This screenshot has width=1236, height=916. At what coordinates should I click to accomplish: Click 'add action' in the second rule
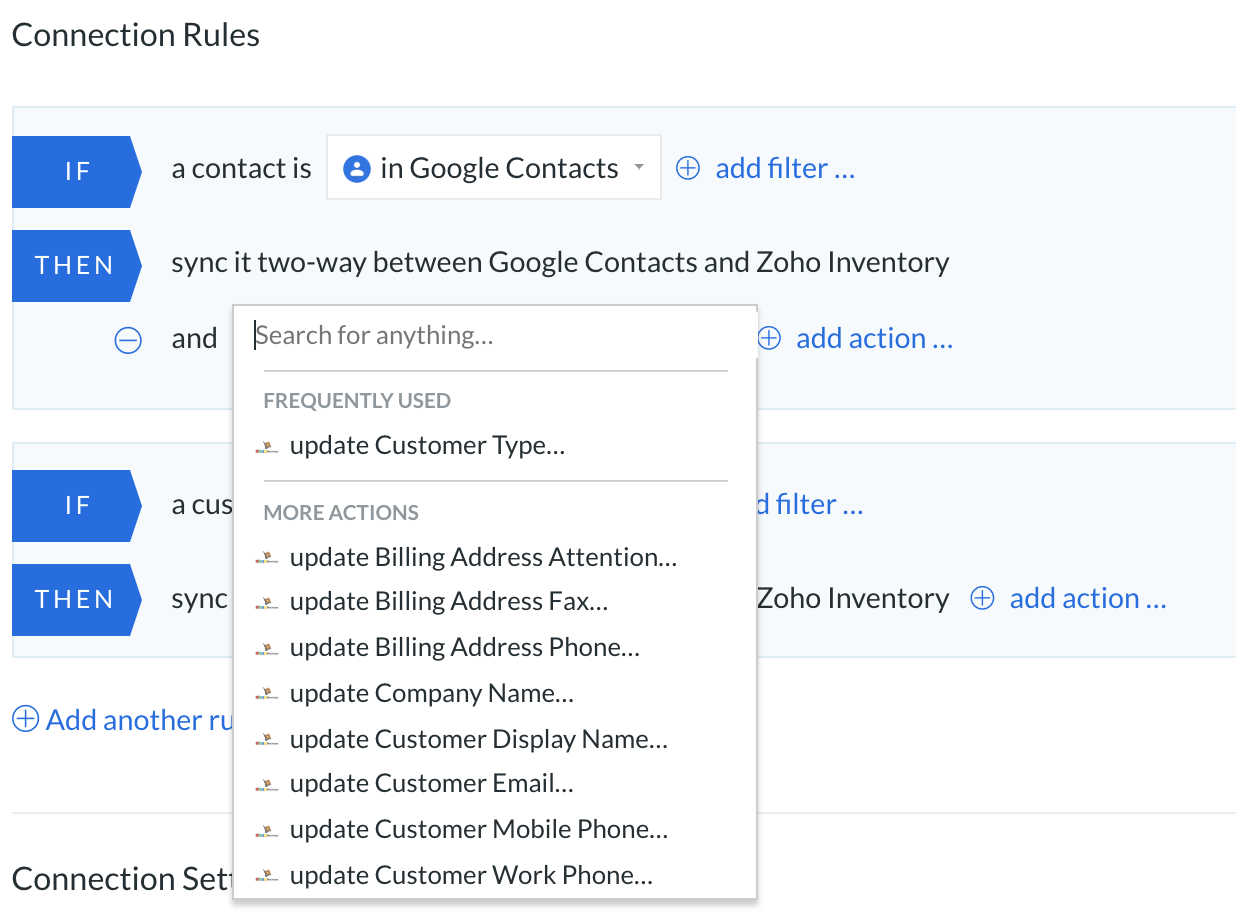pos(1088,598)
